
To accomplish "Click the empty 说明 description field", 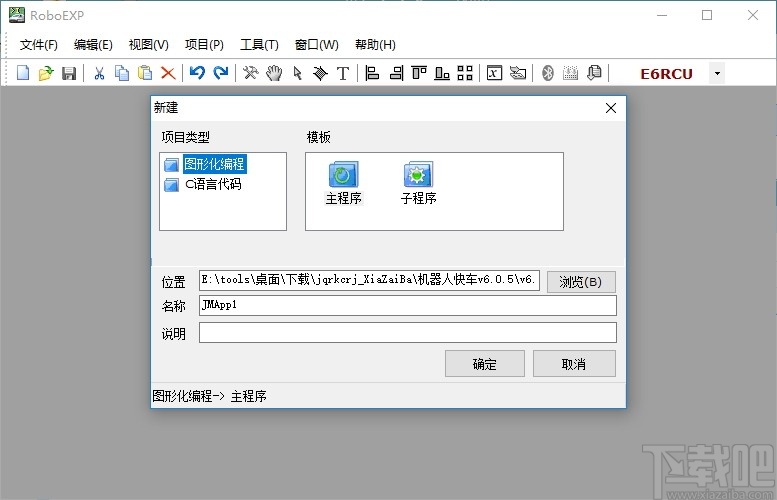I will point(408,333).
